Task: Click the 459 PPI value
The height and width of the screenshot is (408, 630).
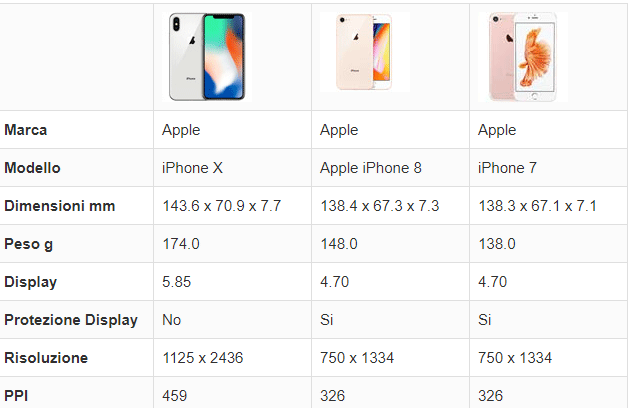Action: [x=174, y=395]
